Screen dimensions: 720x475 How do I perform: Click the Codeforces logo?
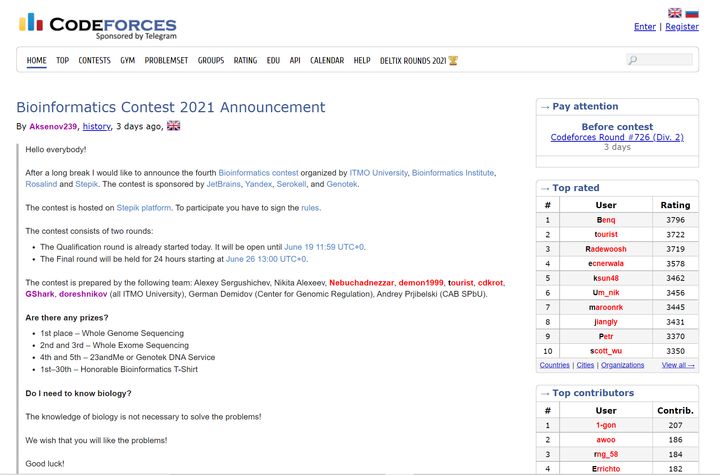point(97,26)
